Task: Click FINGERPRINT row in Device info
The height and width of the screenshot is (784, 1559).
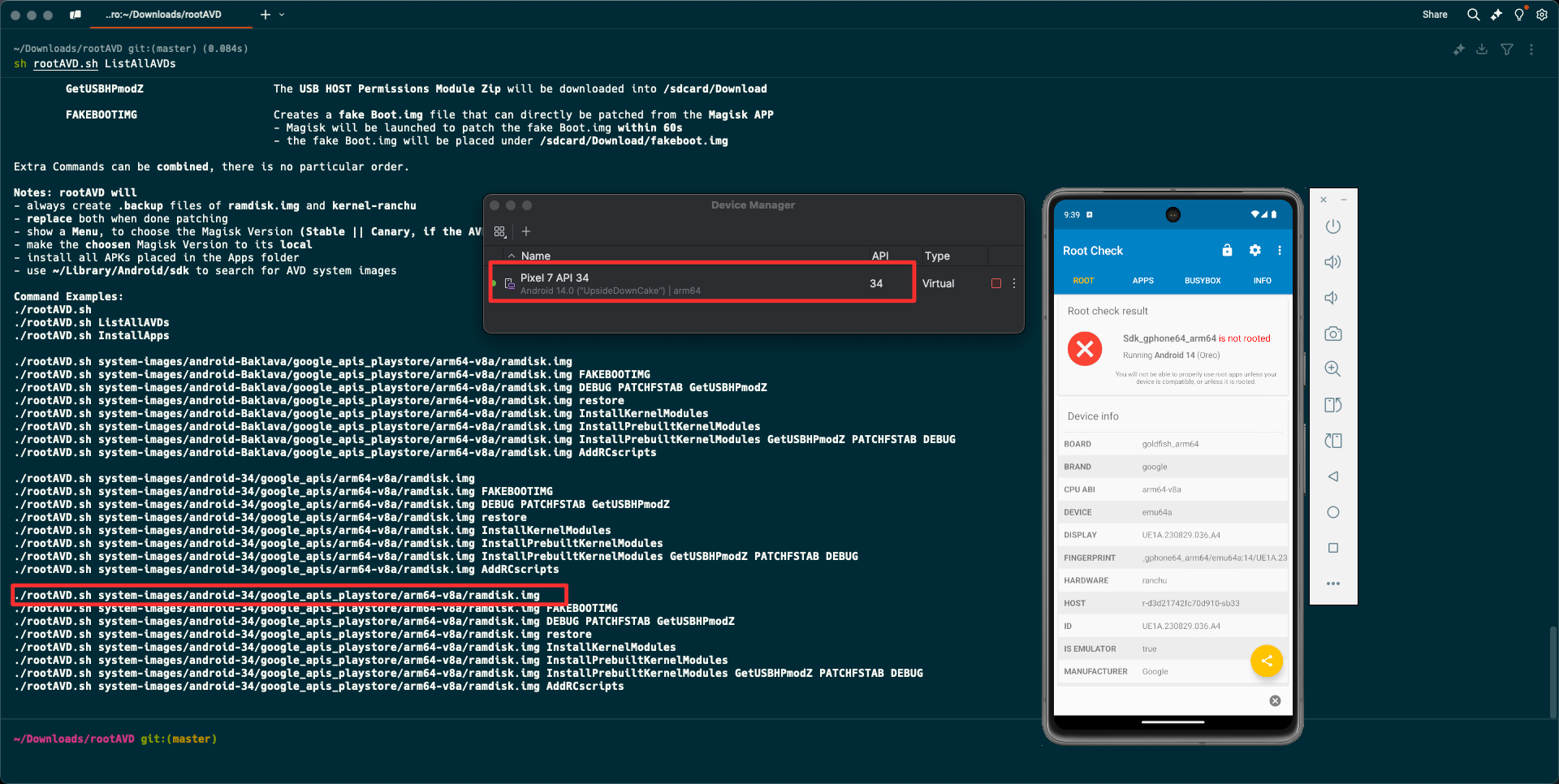Action: click(1174, 558)
